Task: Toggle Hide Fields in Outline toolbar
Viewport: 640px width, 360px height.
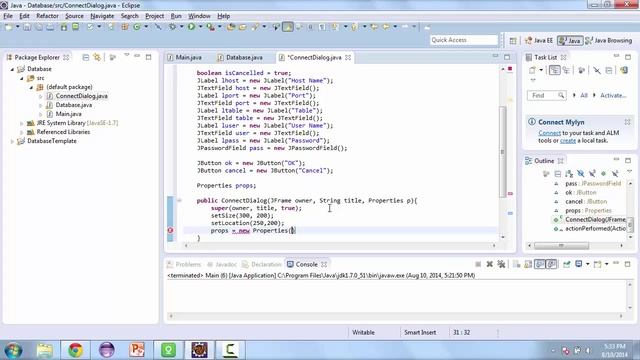Action: point(581,174)
